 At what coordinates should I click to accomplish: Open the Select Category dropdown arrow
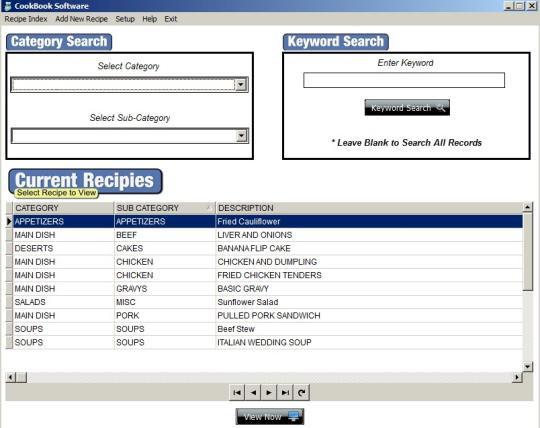tap(241, 84)
